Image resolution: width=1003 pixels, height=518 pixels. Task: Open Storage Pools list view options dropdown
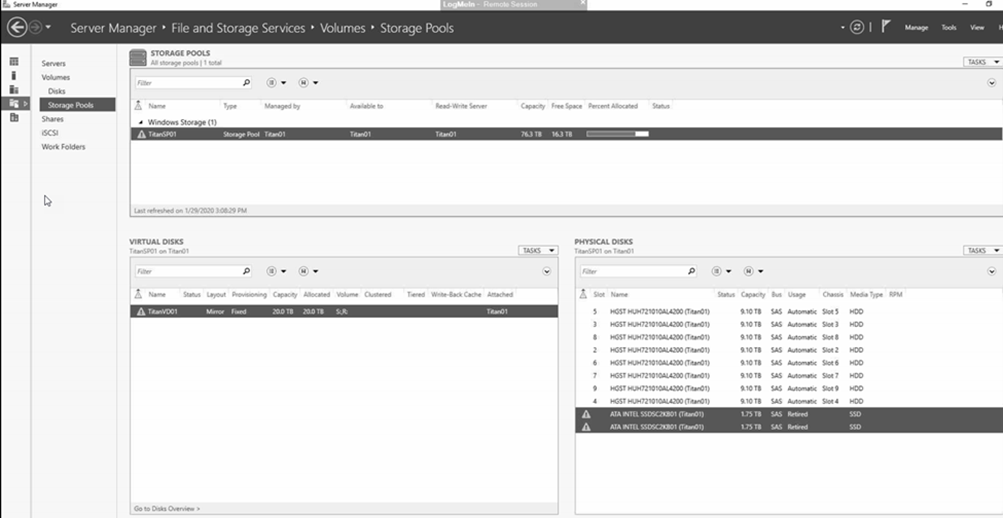(x=276, y=82)
